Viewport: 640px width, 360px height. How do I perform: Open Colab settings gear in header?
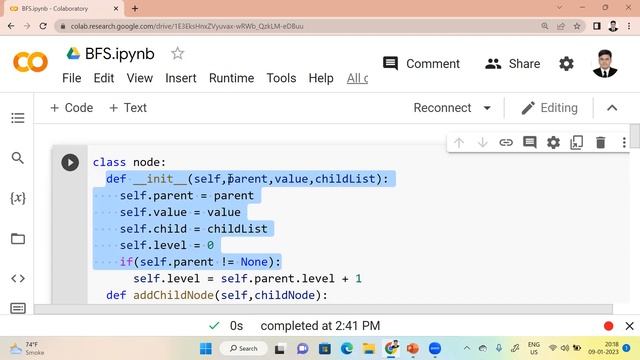[567, 64]
